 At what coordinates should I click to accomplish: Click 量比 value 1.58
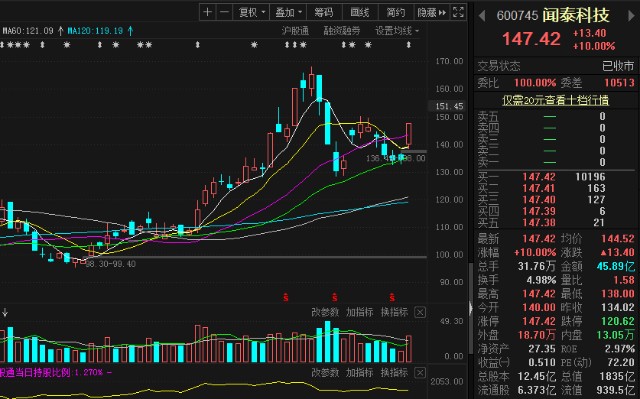coord(624,280)
